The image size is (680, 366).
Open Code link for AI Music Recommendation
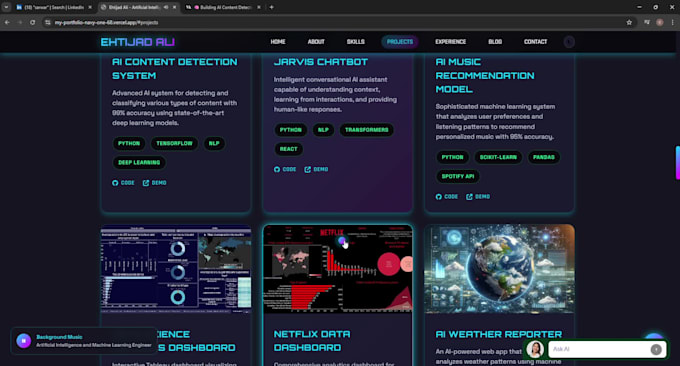447,197
